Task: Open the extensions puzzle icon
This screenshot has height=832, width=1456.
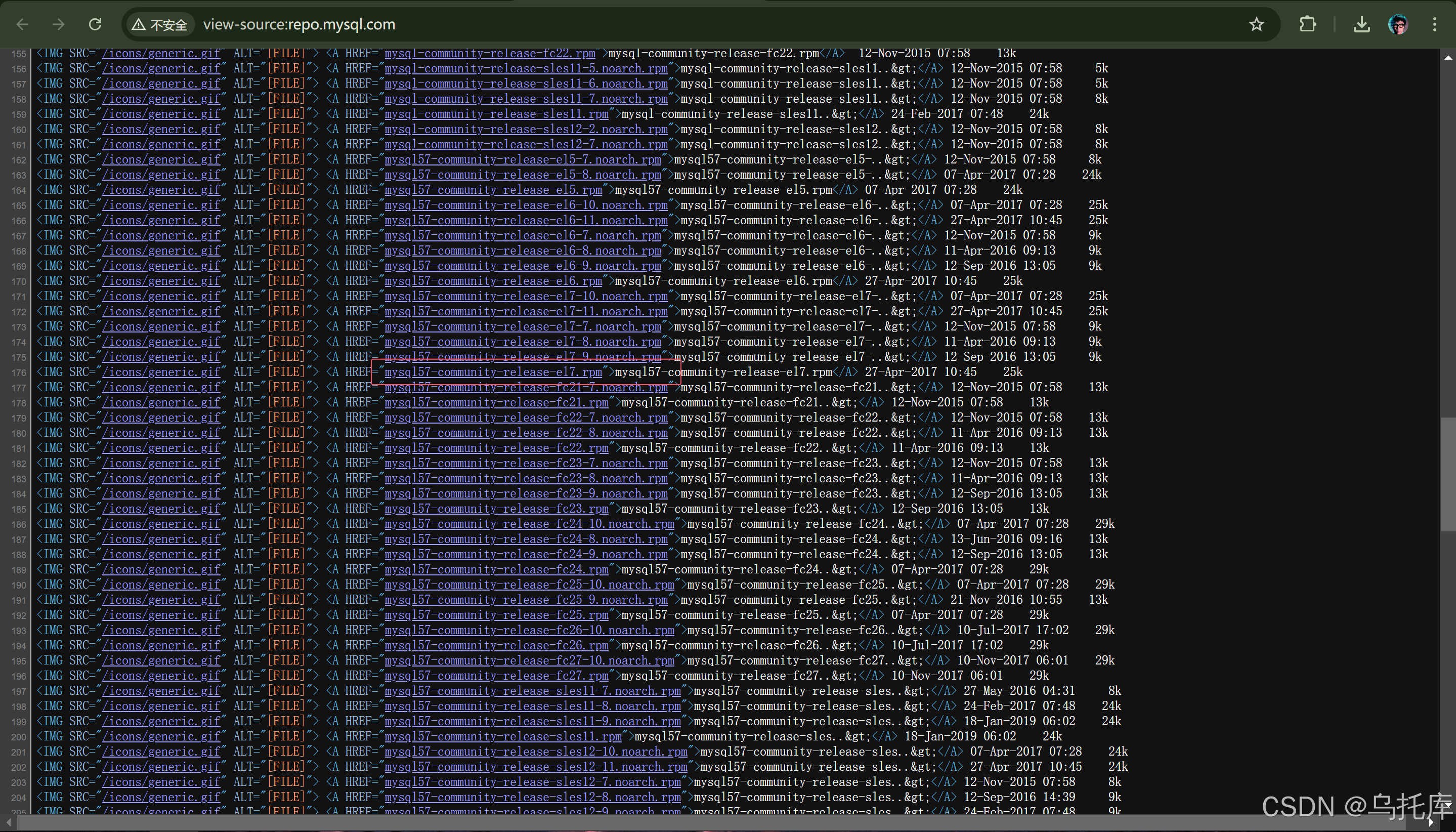Action: click(x=1307, y=25)
